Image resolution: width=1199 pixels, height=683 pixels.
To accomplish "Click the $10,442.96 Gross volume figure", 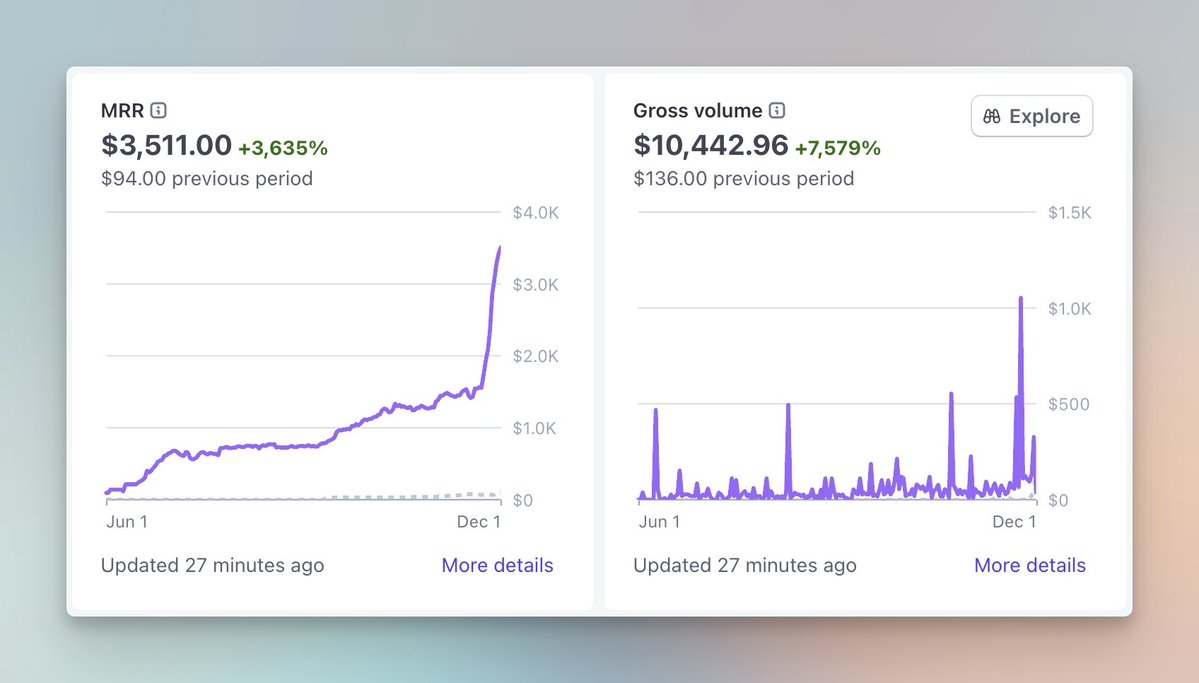I will click(x=712, y=145).
